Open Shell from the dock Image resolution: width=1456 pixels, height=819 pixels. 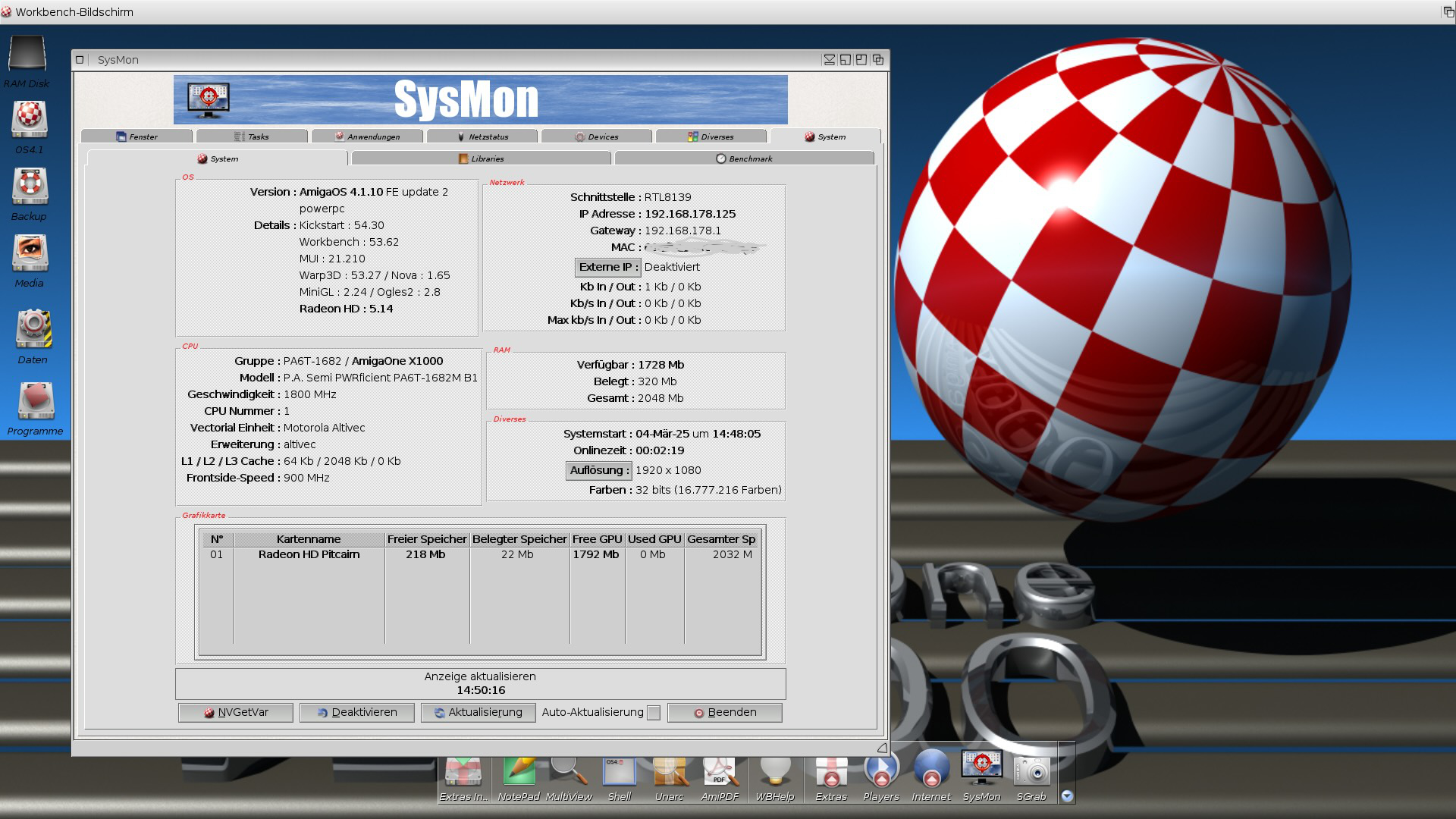620,779
